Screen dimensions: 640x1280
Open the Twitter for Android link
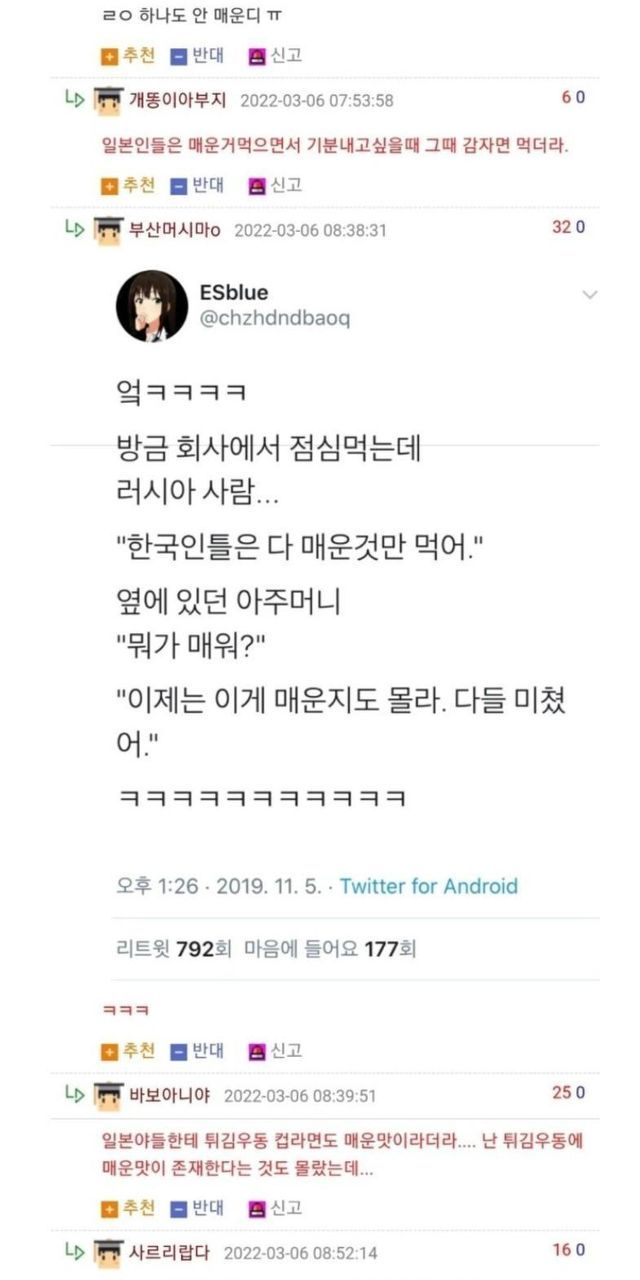429,886
